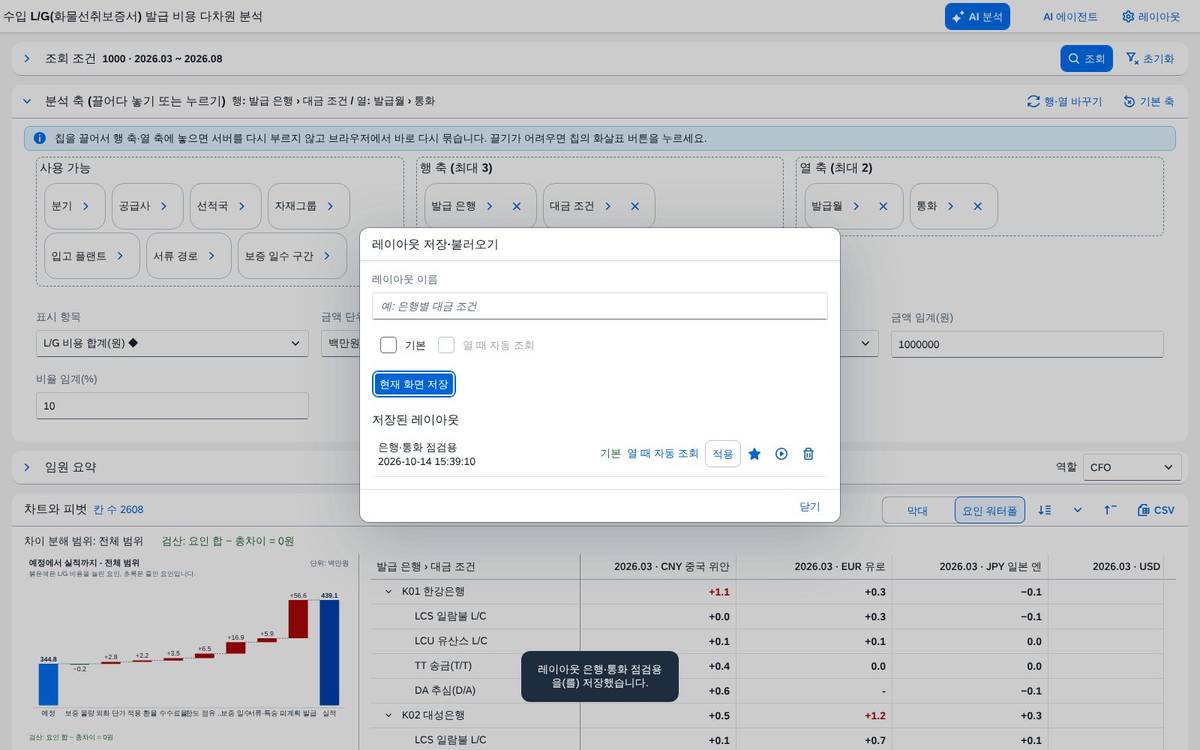Sort descending with the down-arrow sort icon
This screenshot has width=1200, height=750.
click(x=1045, y=510)
